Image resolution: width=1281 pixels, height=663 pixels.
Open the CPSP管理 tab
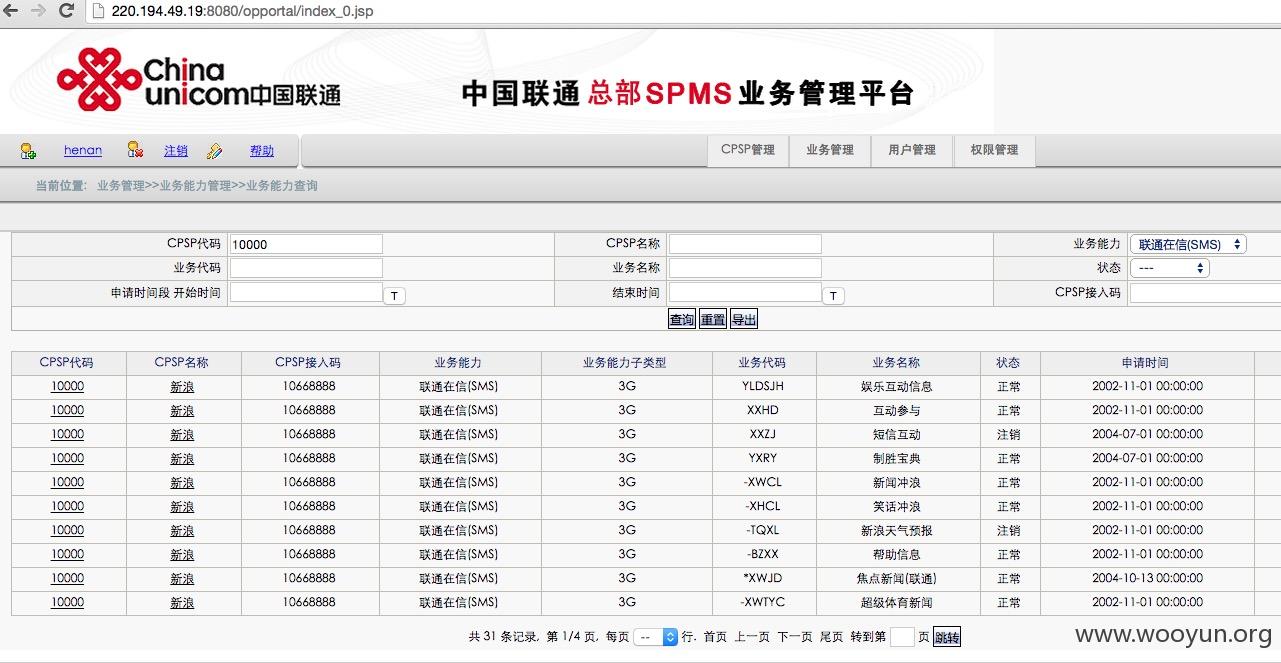point(748,150)
